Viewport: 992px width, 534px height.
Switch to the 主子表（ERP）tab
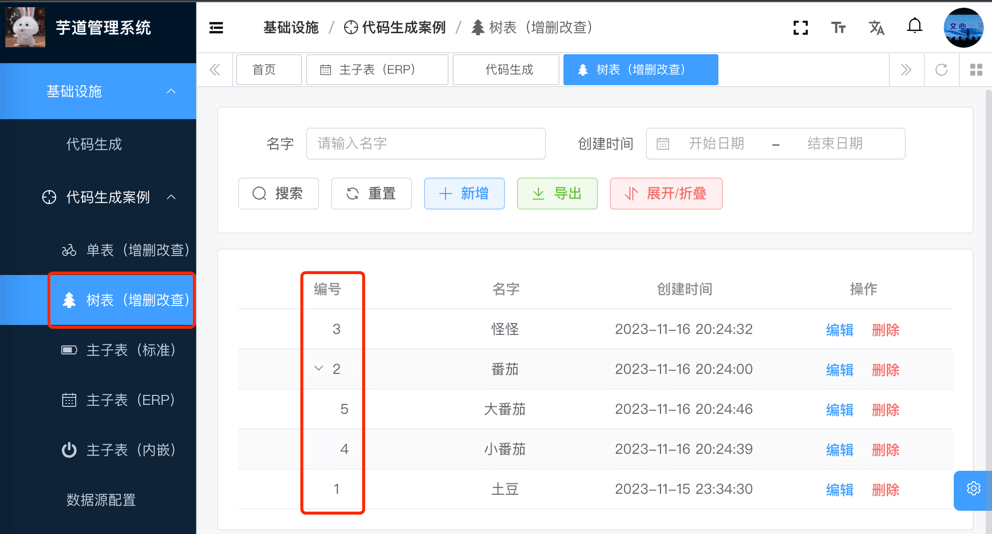[x=376, y=70]
